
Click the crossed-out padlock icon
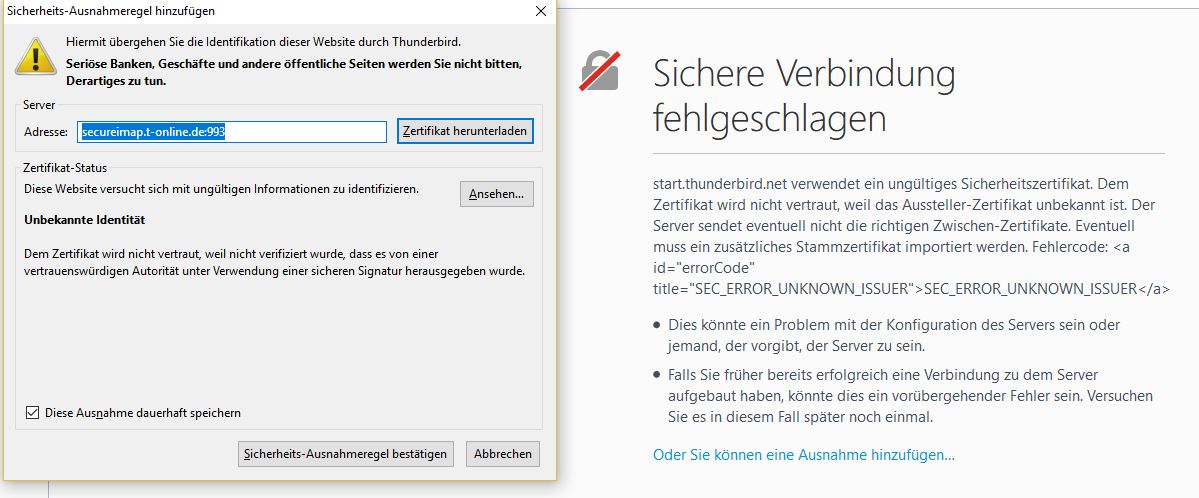[600, 71]
